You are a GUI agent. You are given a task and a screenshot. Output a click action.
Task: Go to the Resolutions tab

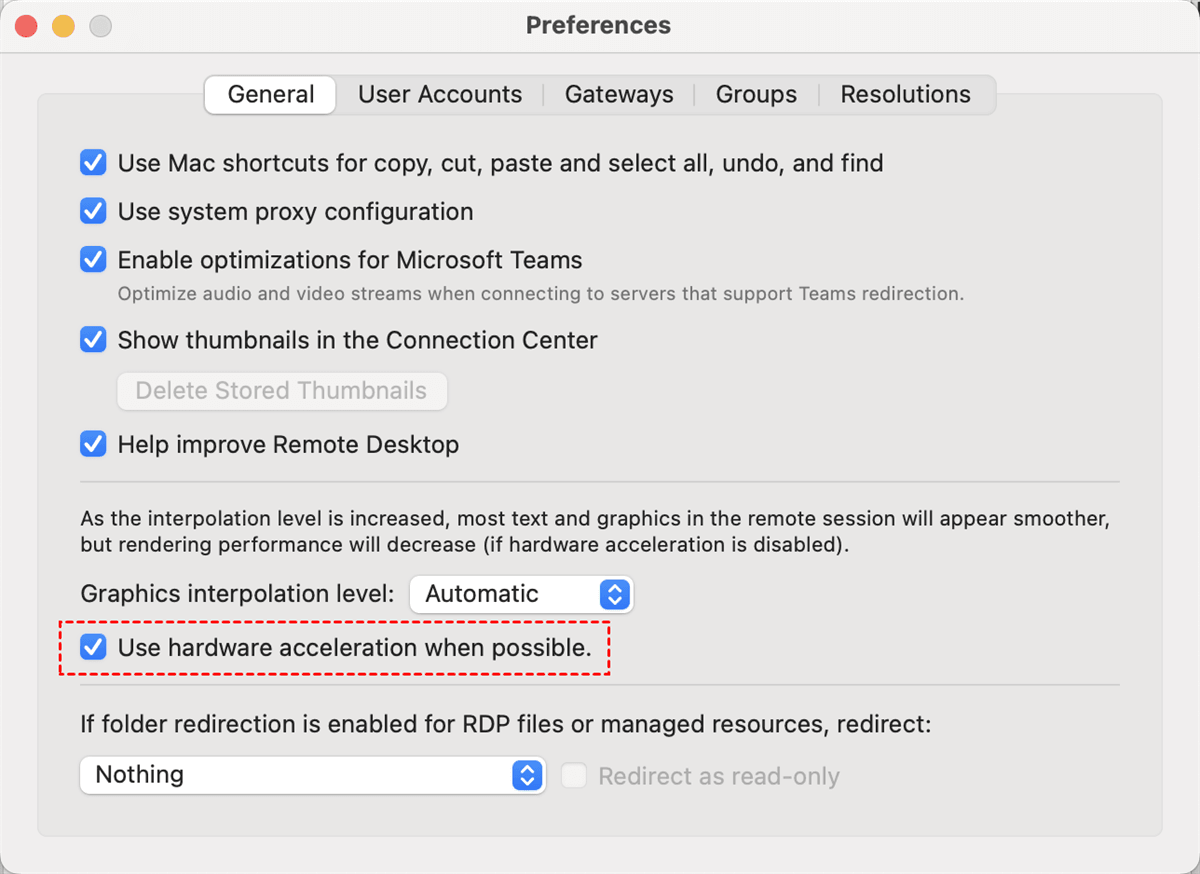tap(905, 95)
